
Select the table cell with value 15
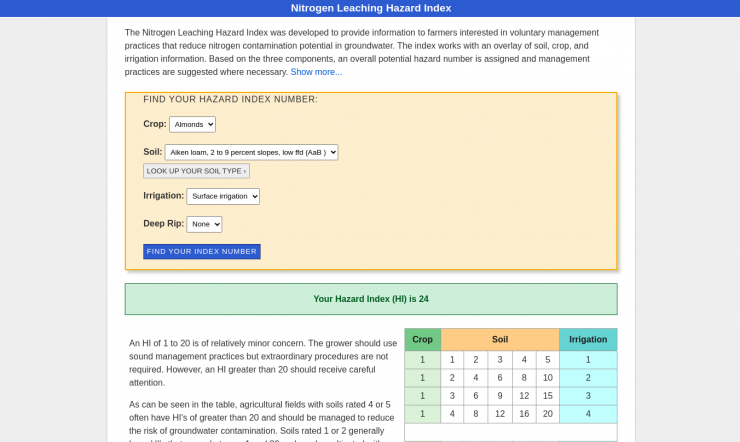point(547,395)
